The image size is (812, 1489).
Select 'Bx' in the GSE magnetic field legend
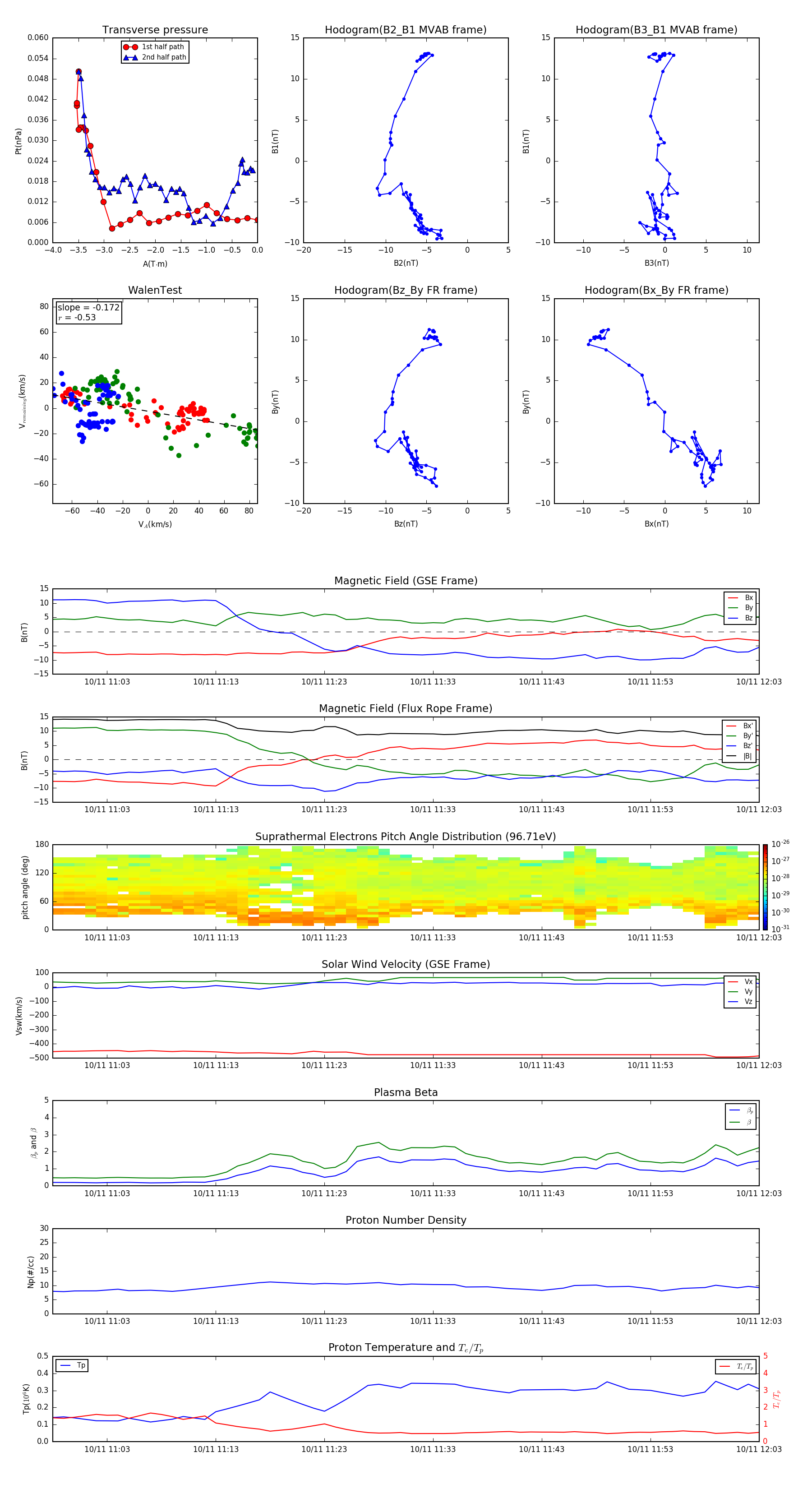[741, 598]
